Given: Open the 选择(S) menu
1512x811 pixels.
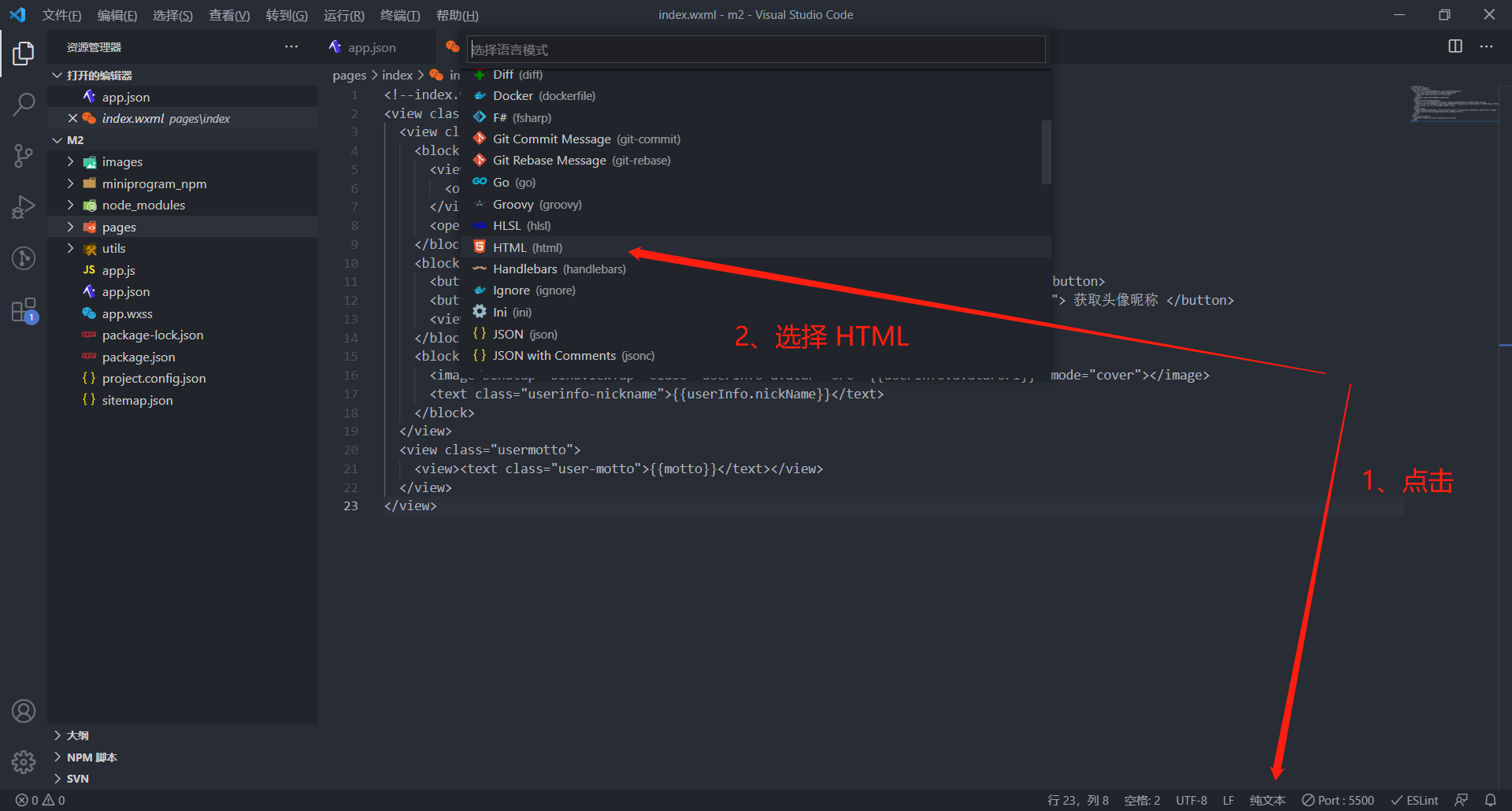Looking at the screenshot, I should (172, 15).
